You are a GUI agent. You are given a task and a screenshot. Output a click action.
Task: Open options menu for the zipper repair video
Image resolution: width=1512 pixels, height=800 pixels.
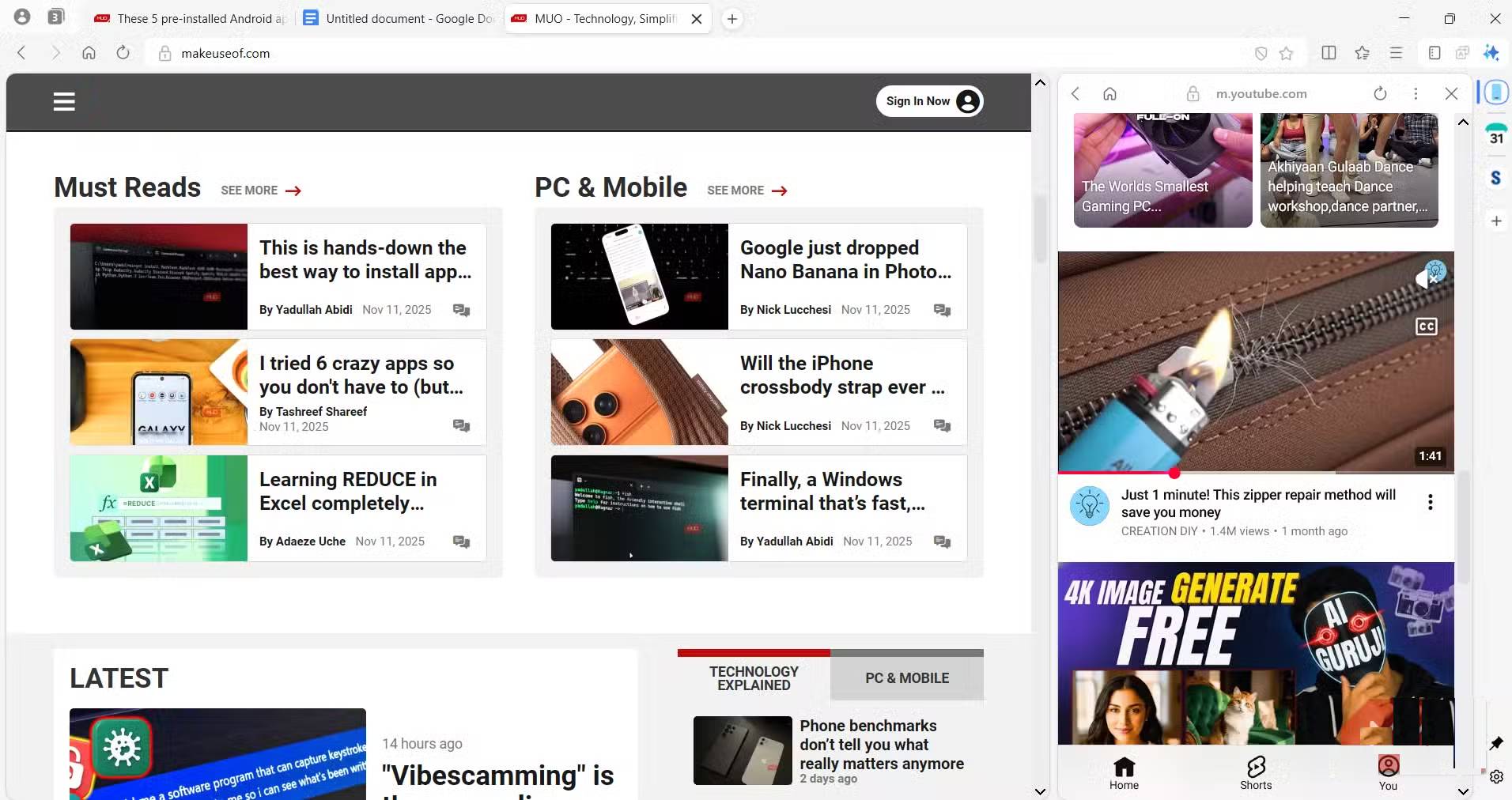pyautogui.click(x=1430, y=502)
